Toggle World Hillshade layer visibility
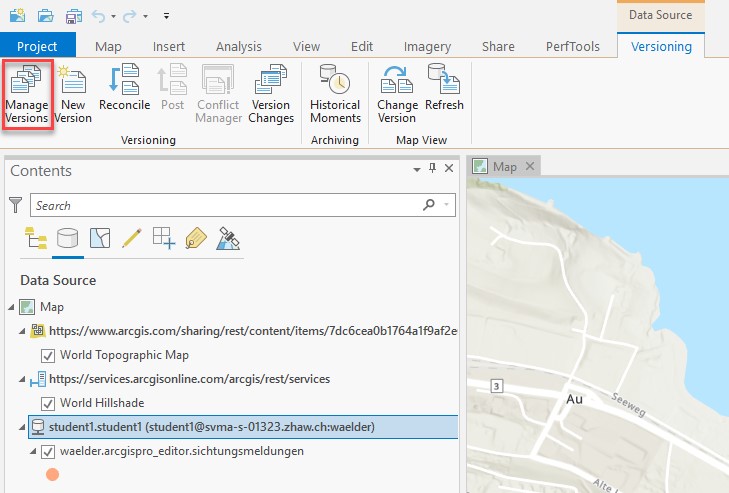This screenshot has height=493, width=729. pos(47,403)
